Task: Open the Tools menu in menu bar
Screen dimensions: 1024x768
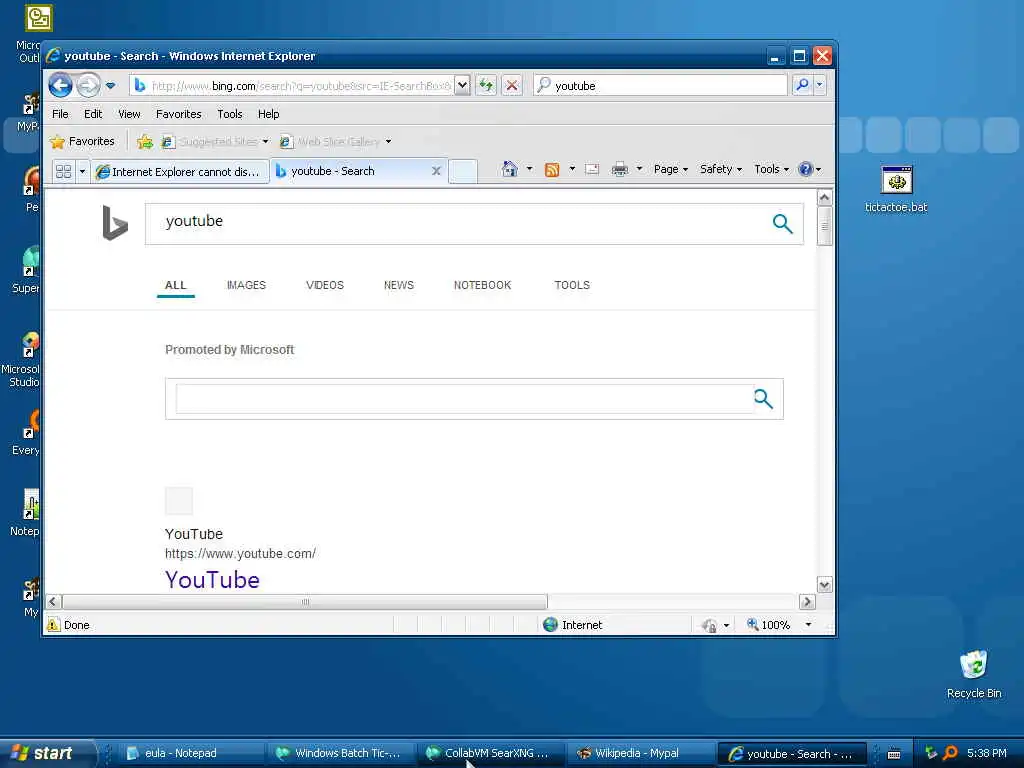Action: coord(230,114)
